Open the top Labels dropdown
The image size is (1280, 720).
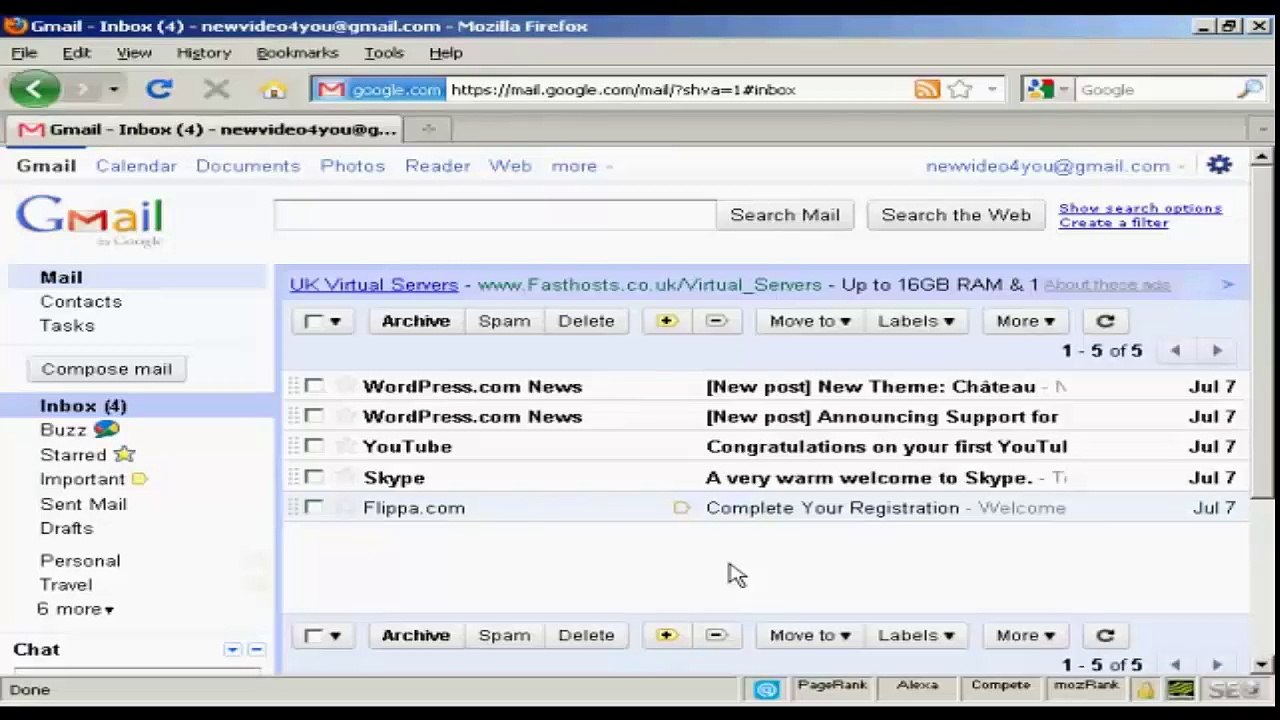(916, 321)
